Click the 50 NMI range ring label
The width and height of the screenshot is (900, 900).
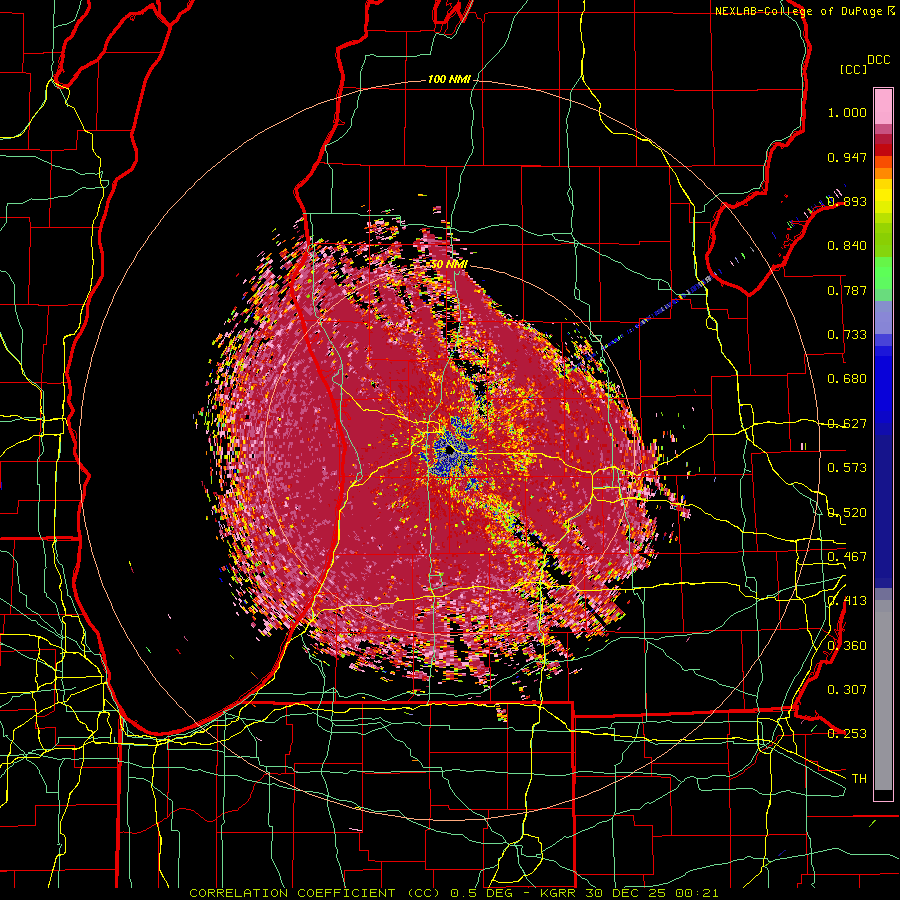coord(449,264)
